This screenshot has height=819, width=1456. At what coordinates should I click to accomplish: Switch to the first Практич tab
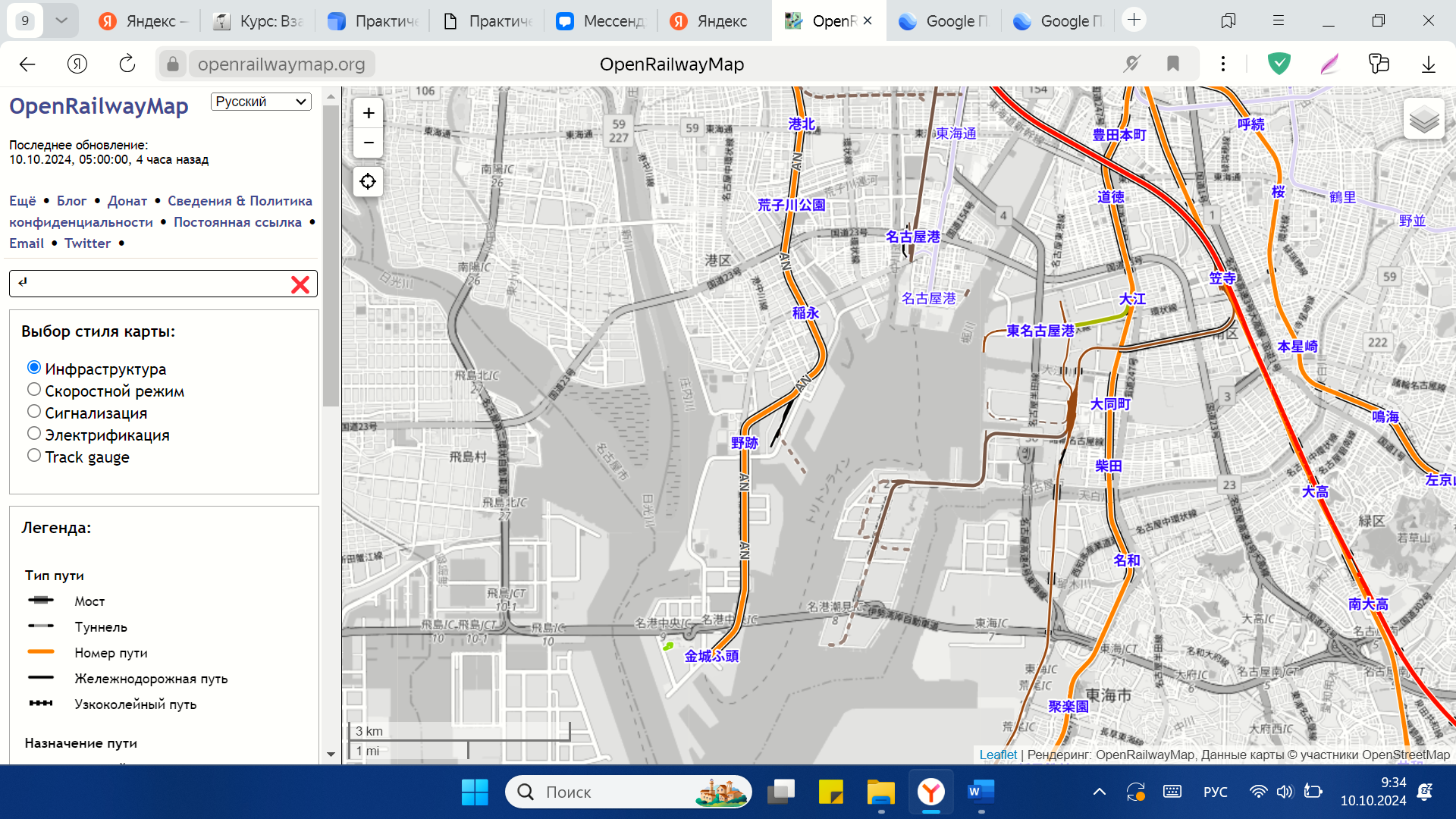click(373, 21)
